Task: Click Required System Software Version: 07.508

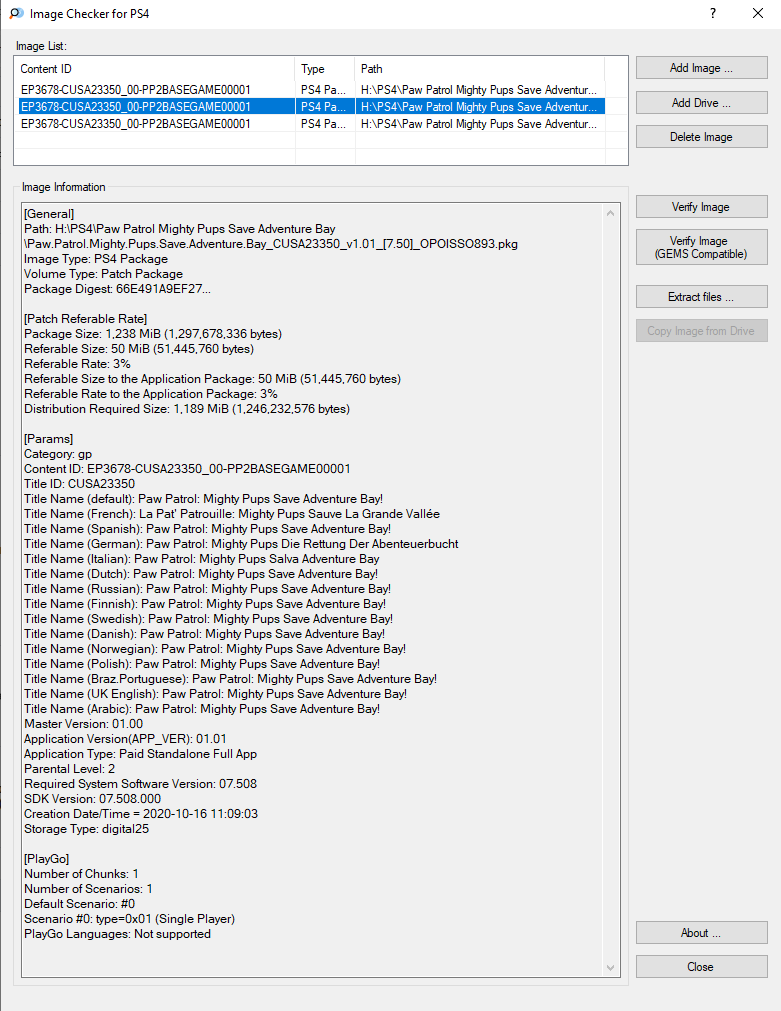Action: [141, 784]
